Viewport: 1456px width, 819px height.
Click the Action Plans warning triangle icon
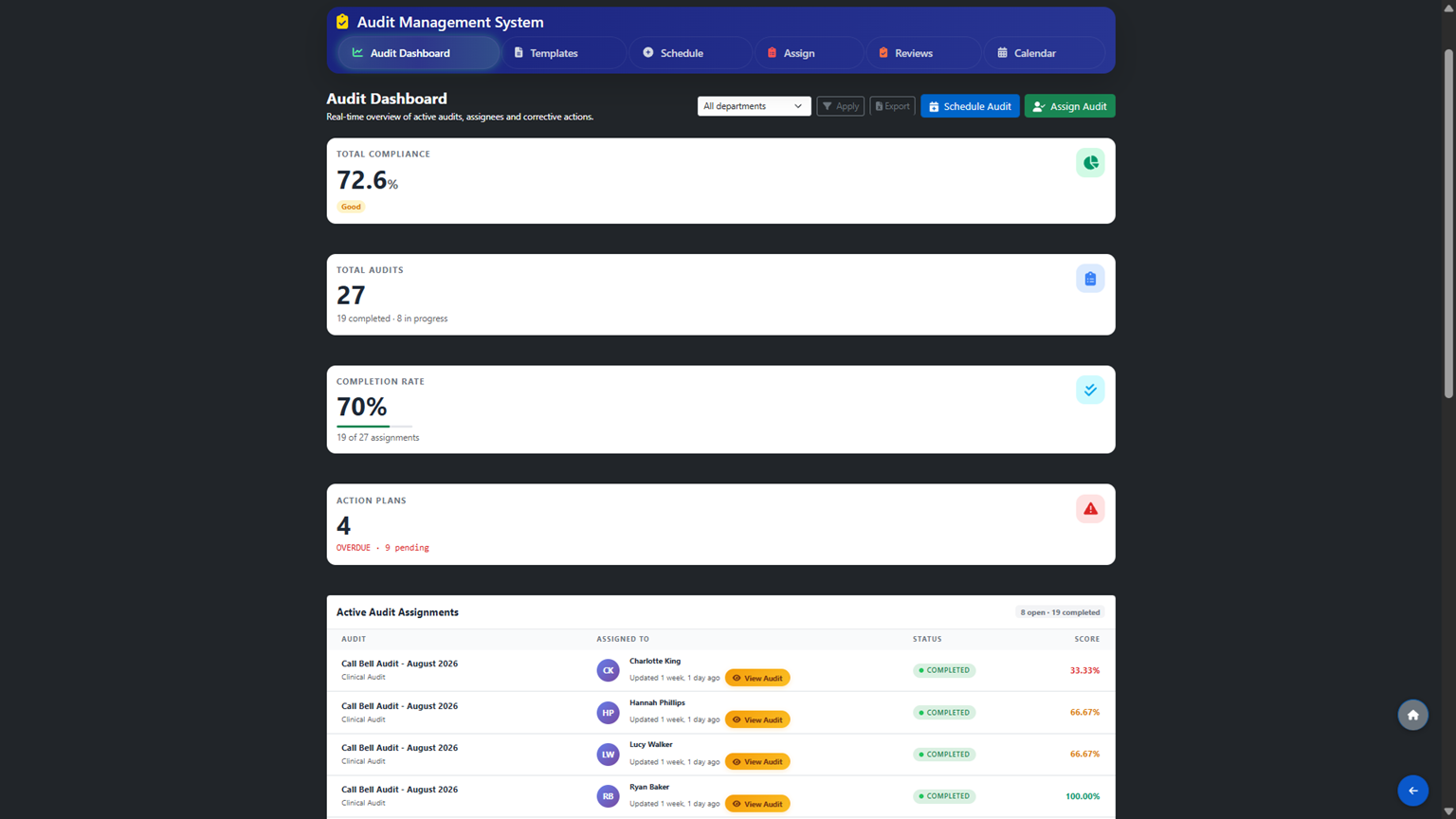tap(1090, 509)
